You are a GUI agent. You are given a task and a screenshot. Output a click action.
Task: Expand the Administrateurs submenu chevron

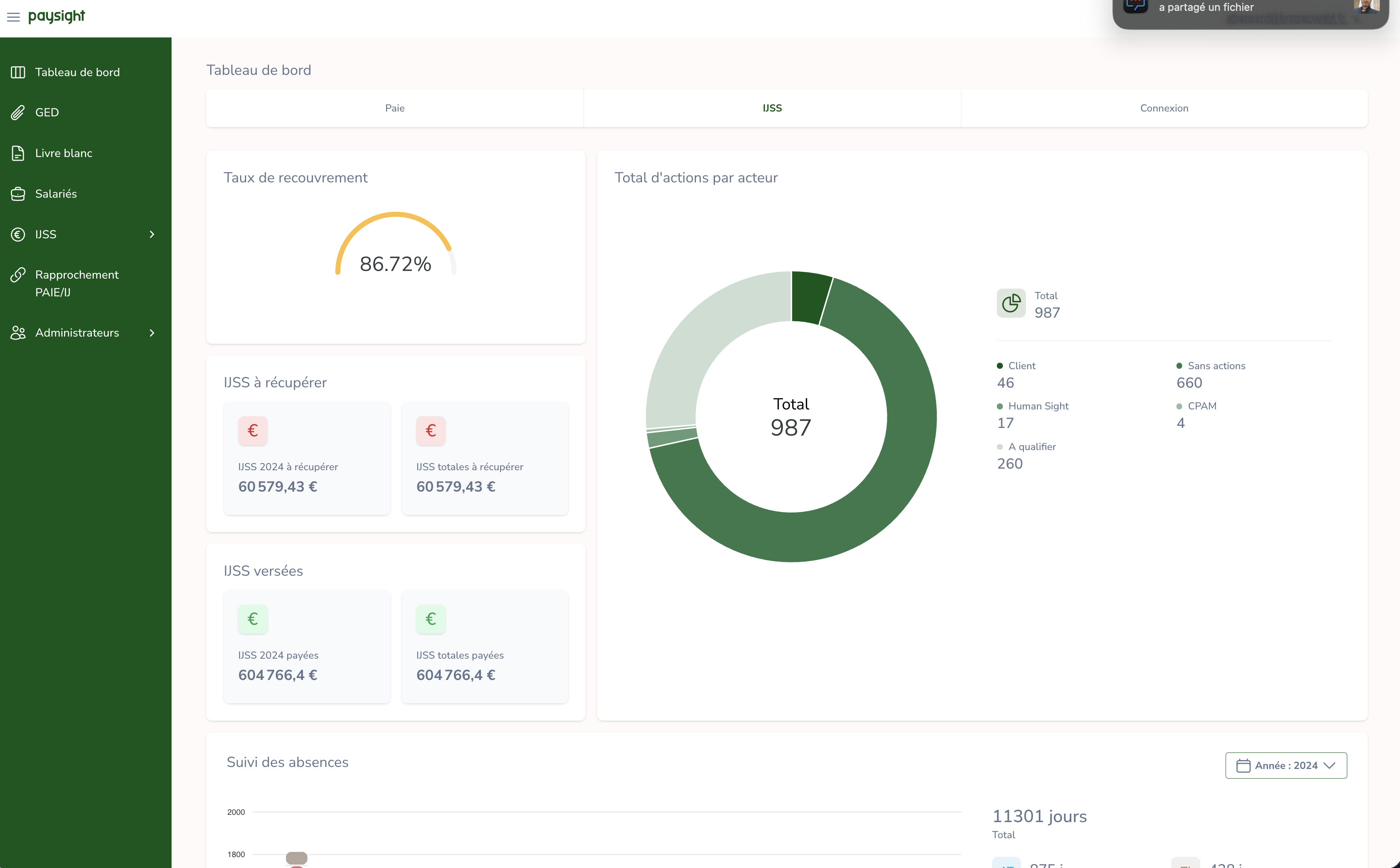click(x=151, y=333)
